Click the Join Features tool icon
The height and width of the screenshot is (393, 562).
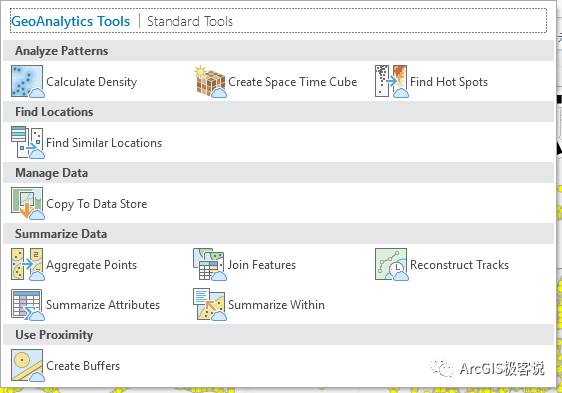(210, 264)
